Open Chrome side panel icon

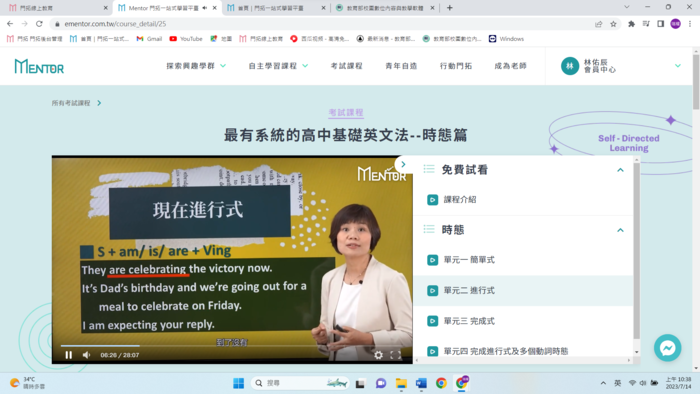point(661,24)
